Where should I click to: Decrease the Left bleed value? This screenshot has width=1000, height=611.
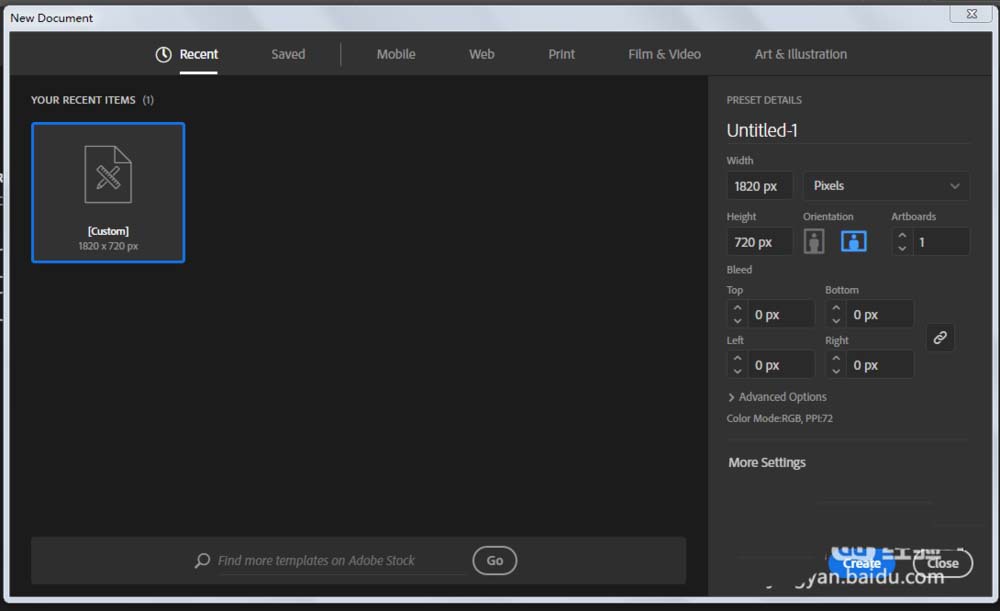pos(737,371)
